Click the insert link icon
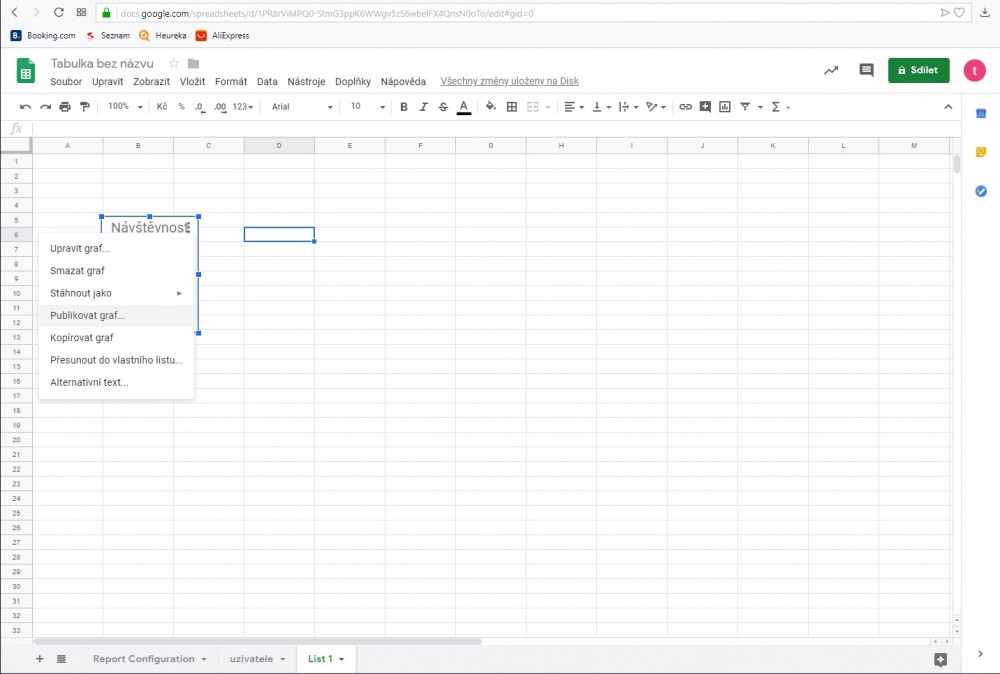This screenshot has width=1000, height=674. 685,107
